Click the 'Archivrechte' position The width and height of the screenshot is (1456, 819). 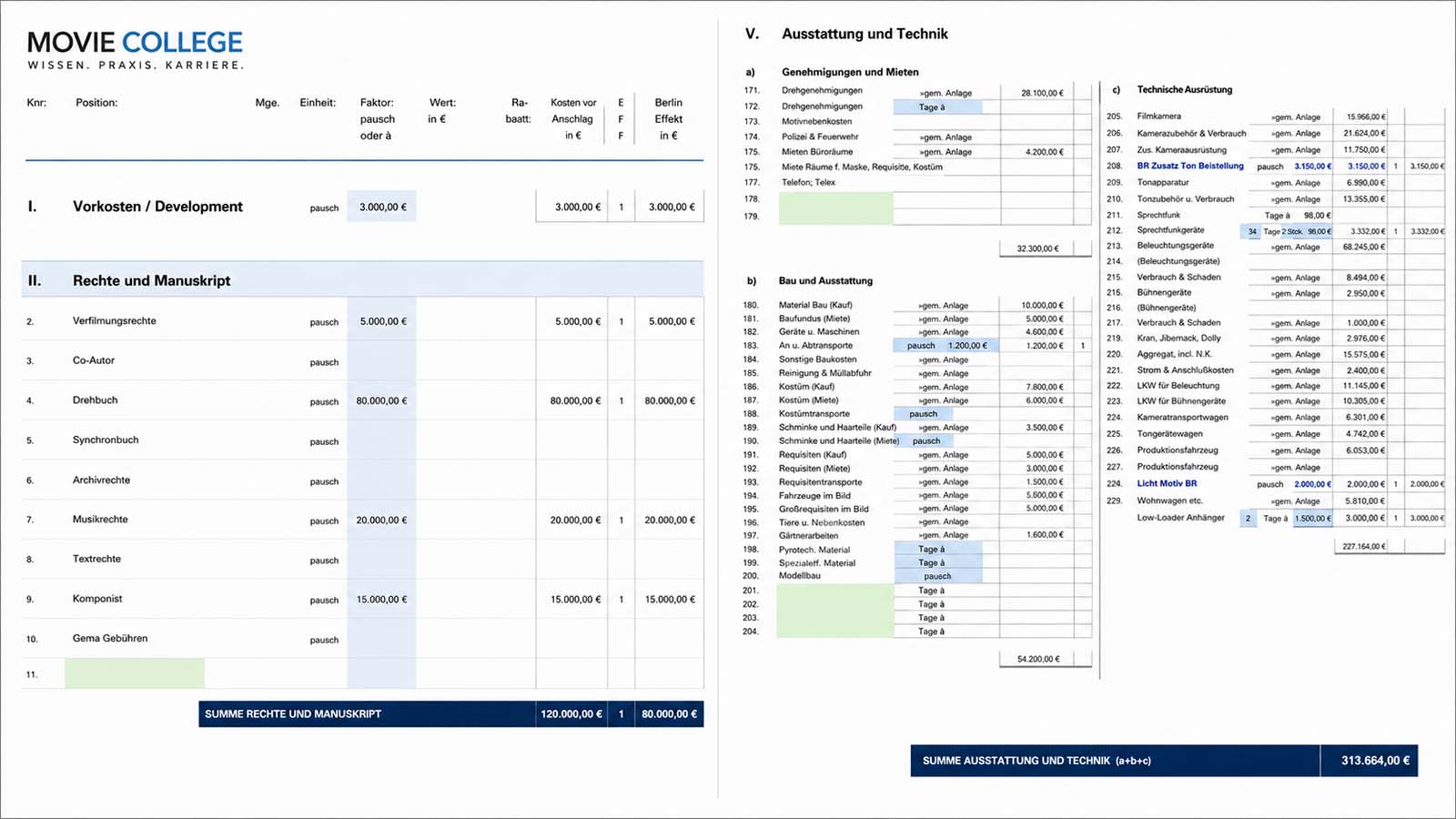[101, 480]
